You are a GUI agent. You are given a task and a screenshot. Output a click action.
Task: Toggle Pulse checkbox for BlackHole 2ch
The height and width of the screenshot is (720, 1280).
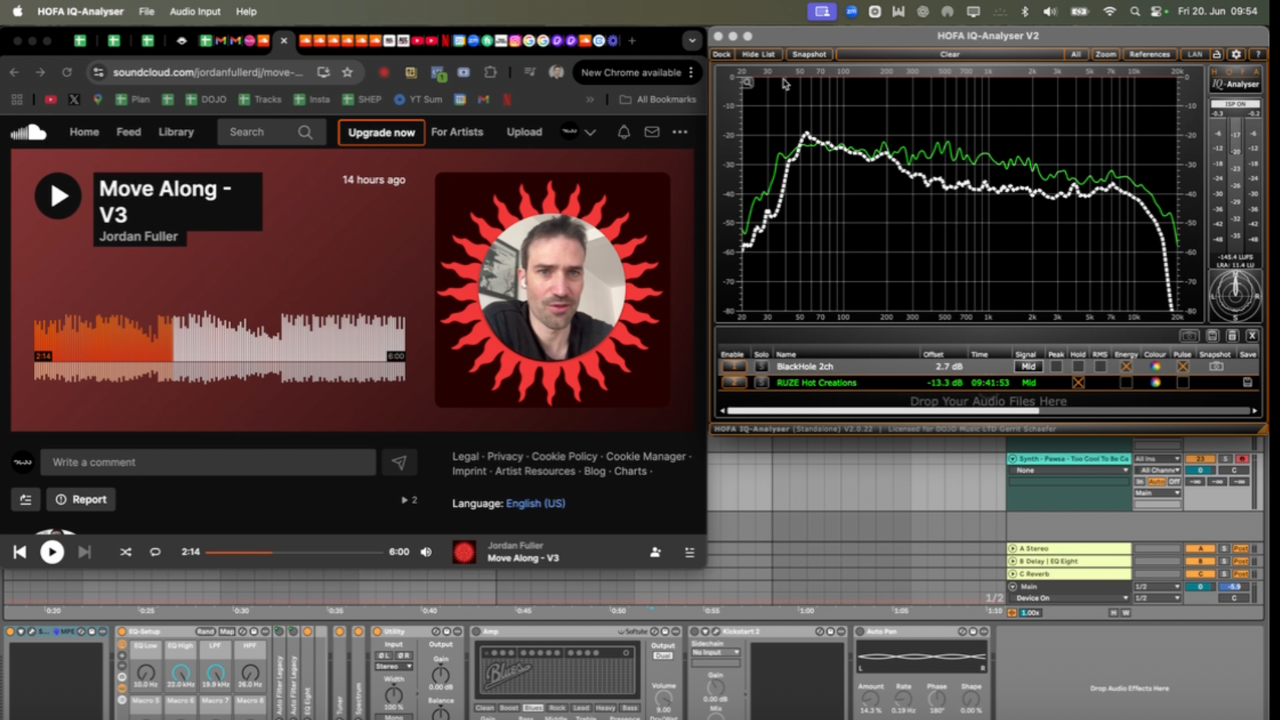(1183, 367)
